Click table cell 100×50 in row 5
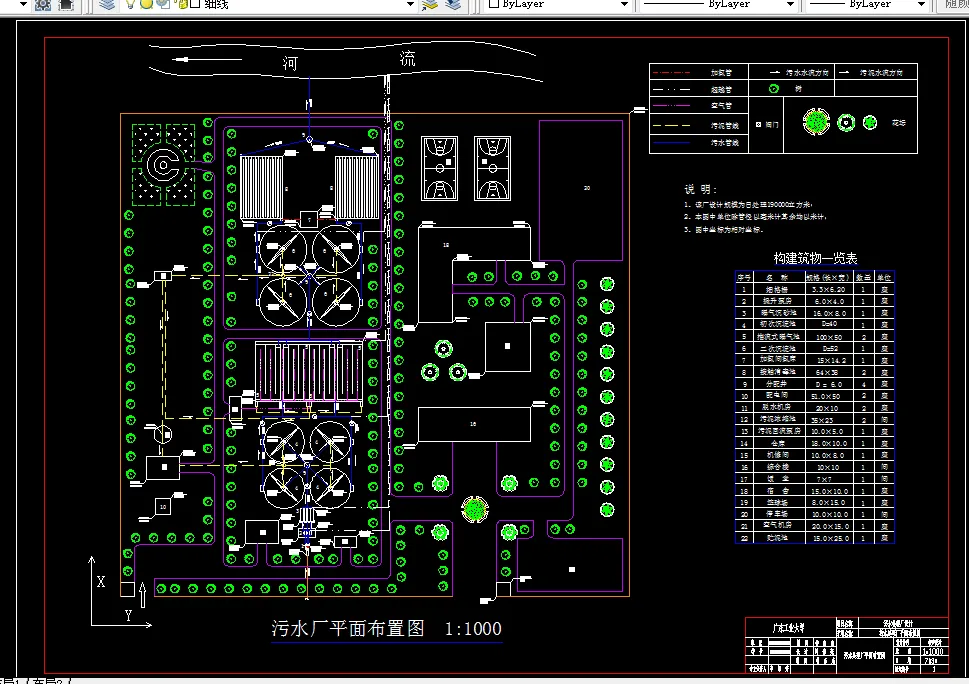The height and width of the screenshot is (684, 969). click(829, 337)
